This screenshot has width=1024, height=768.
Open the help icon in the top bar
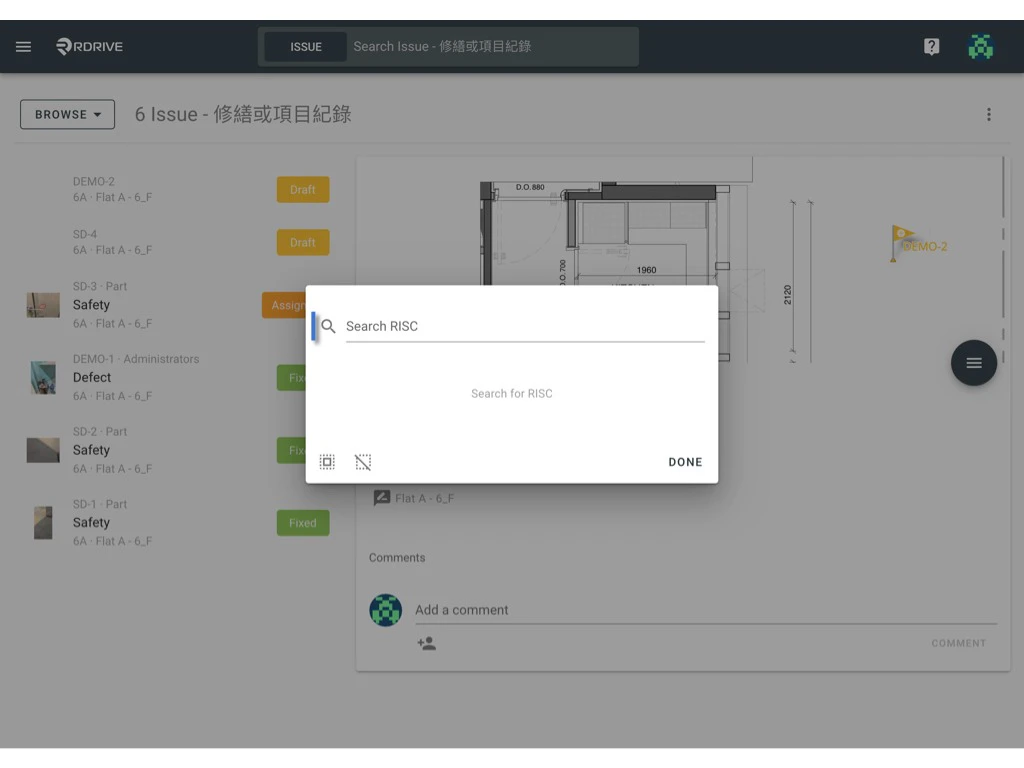pyautogui.click(x=931, y=46)
